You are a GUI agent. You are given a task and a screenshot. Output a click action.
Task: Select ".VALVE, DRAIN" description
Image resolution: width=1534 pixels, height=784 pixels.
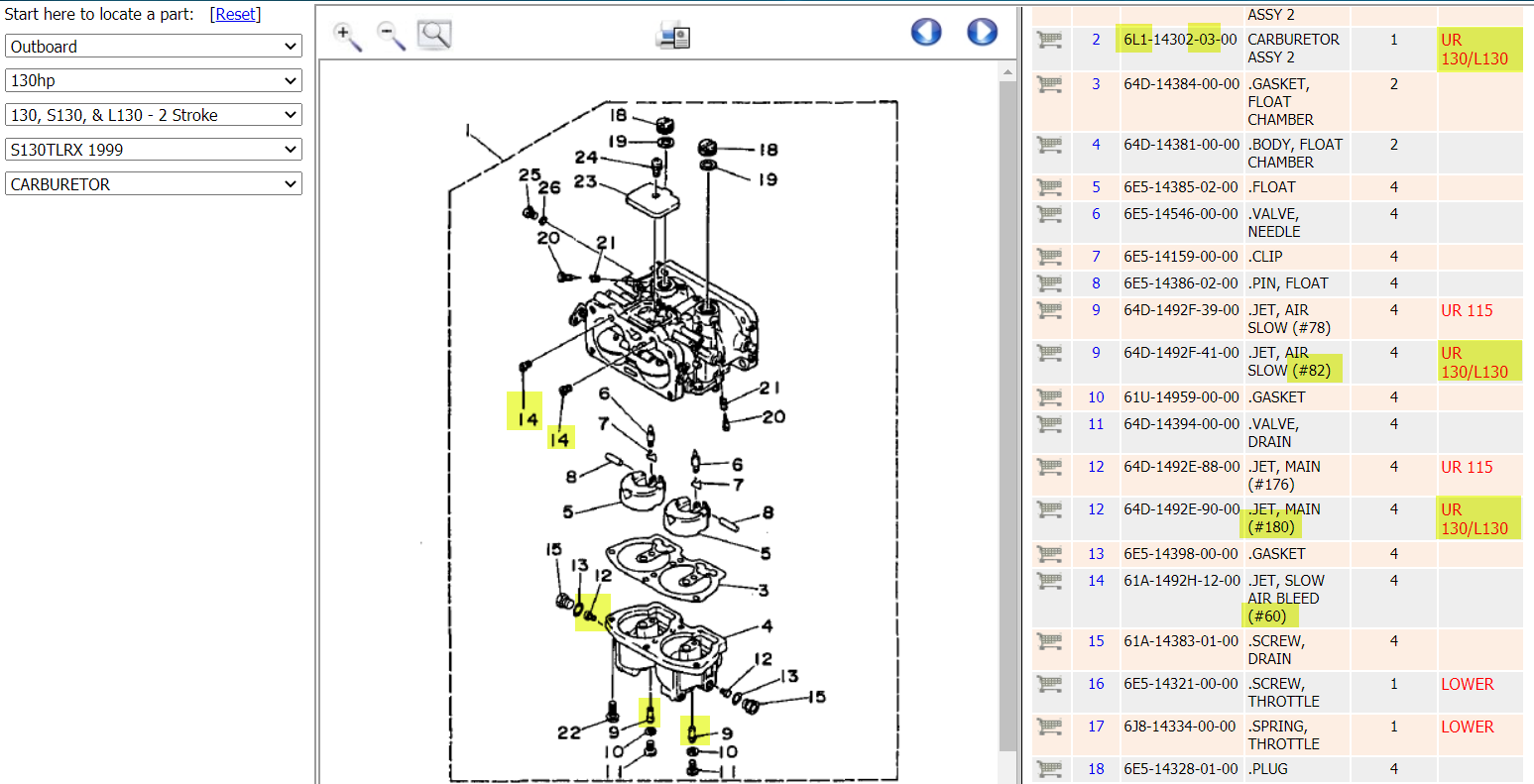pyautogui.click(x=1273, y=432)
